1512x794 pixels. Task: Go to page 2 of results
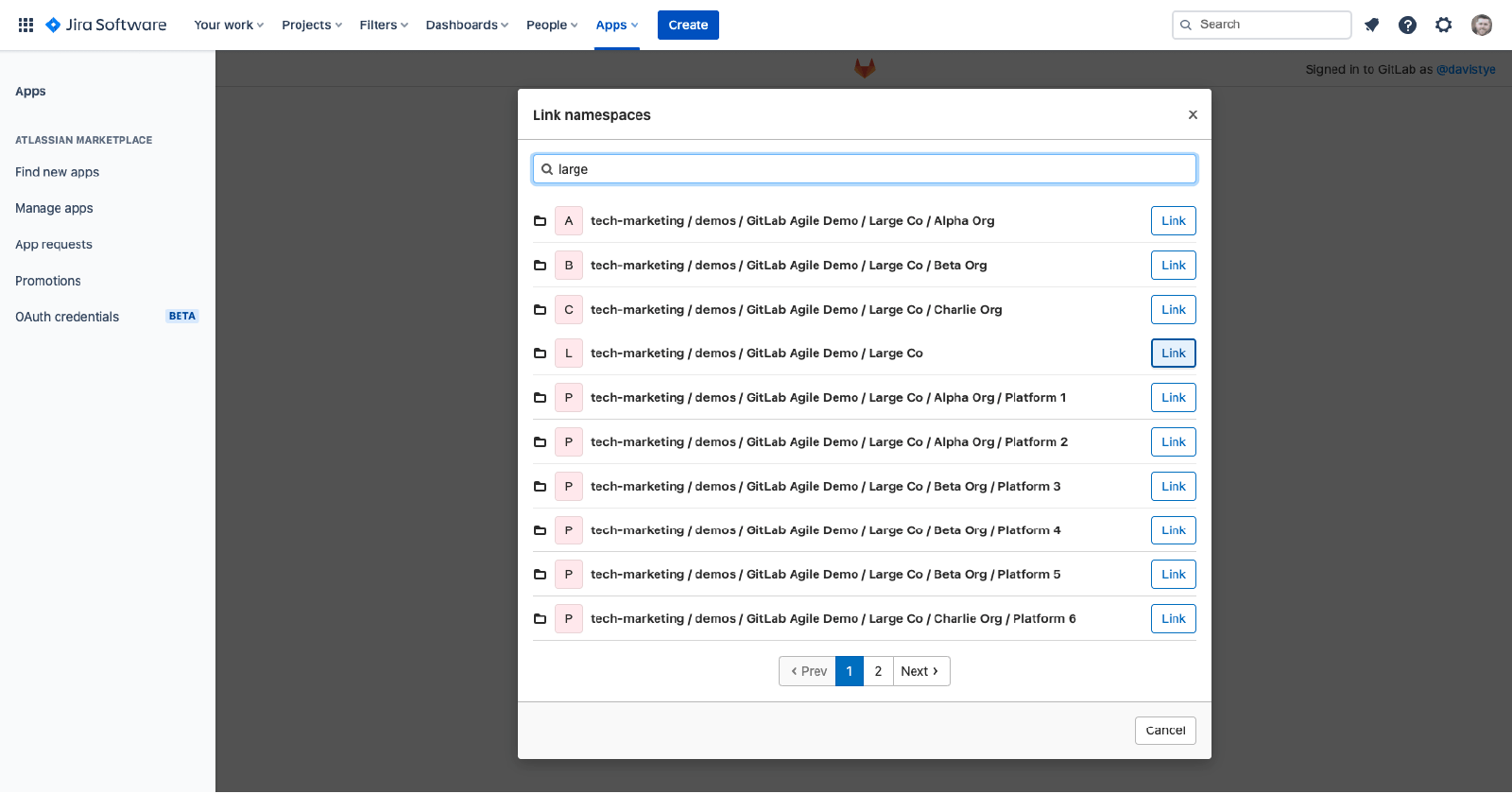click(878, 671)
